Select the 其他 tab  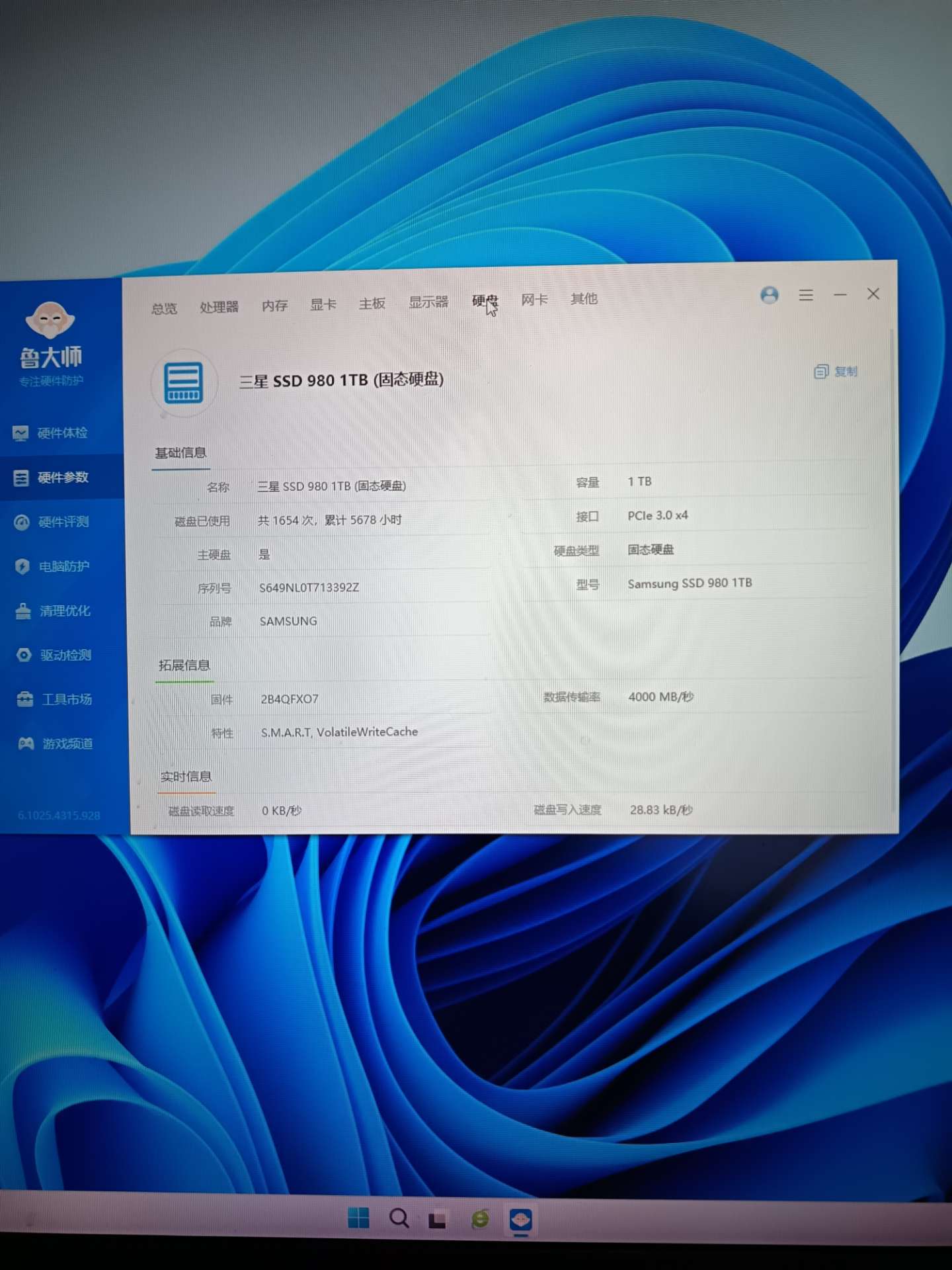pyautogui.click(x=584, y=299)
